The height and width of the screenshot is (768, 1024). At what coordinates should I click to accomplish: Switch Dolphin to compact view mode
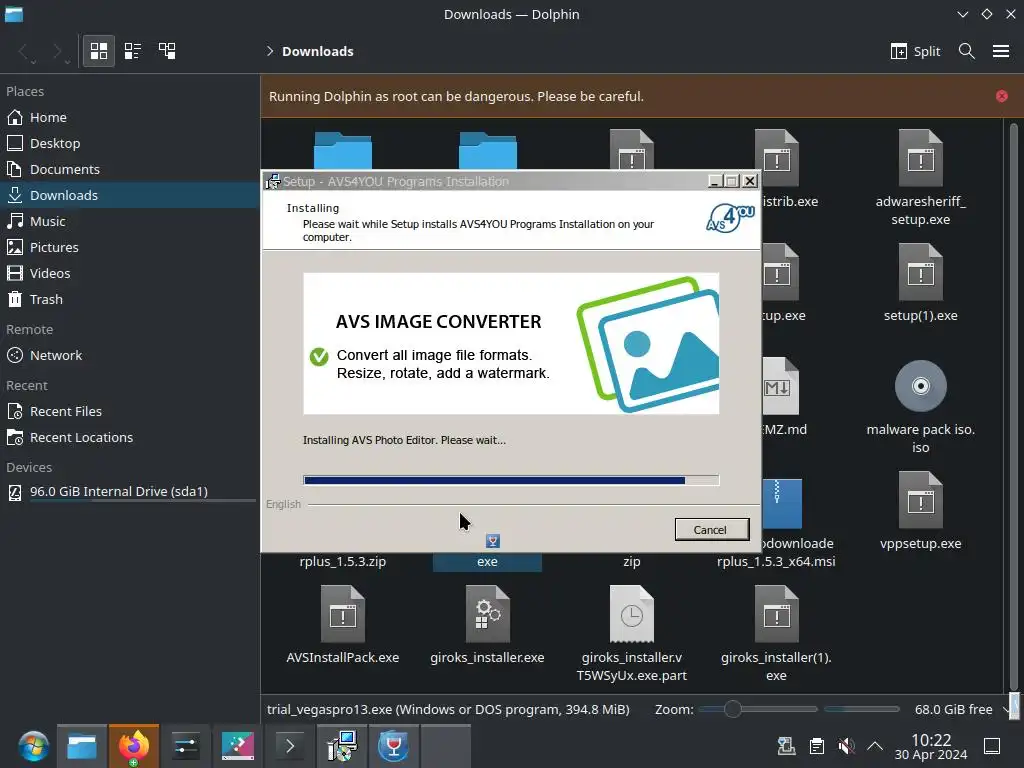[133, 51]
